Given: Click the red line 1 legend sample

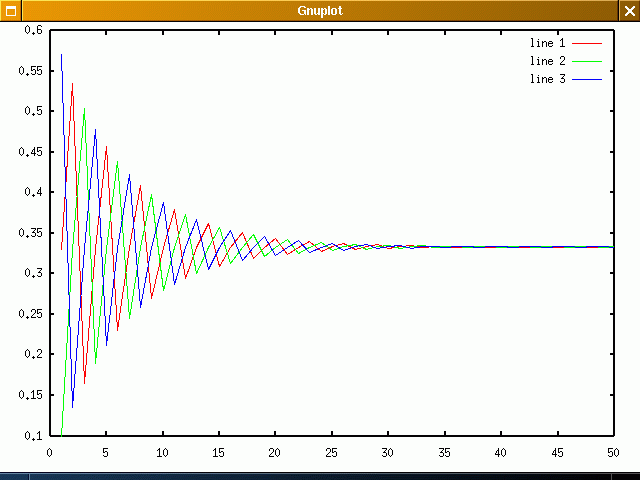Looking at the screenshot, I should 587,44.
